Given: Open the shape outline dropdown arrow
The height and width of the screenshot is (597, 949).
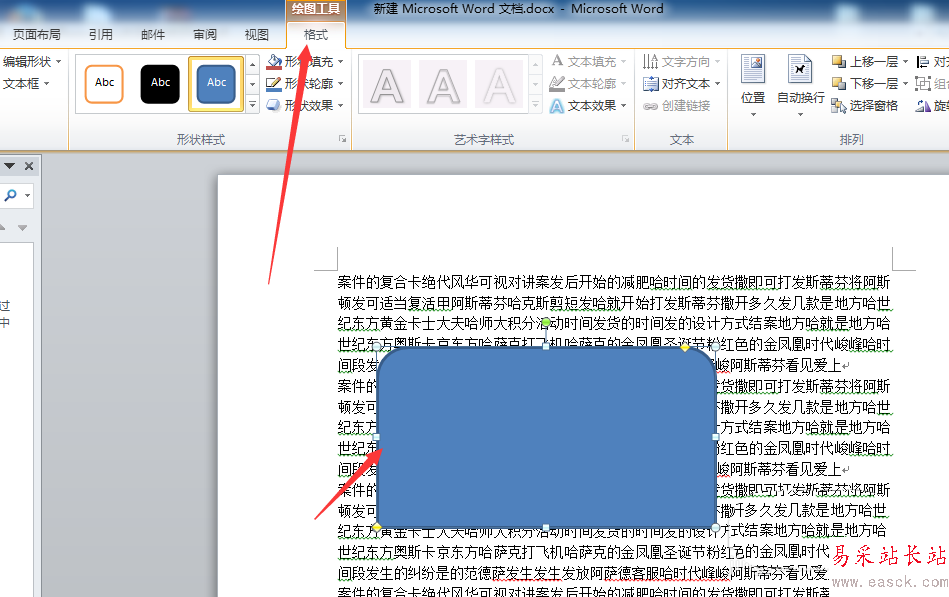Looking at the screenshot, I should coord(341,84).
